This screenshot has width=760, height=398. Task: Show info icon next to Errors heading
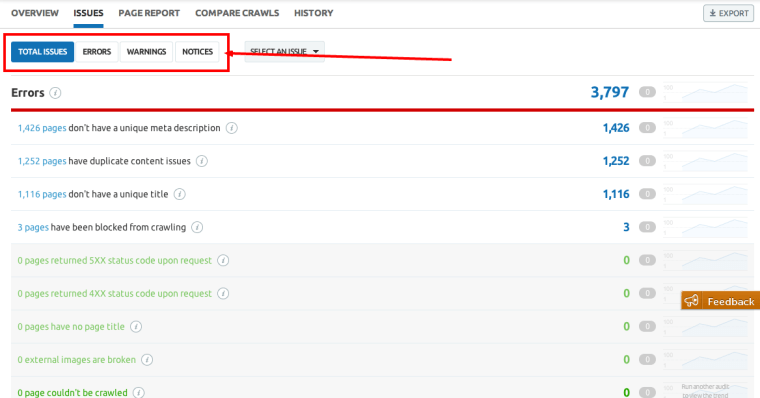(55, 93)
